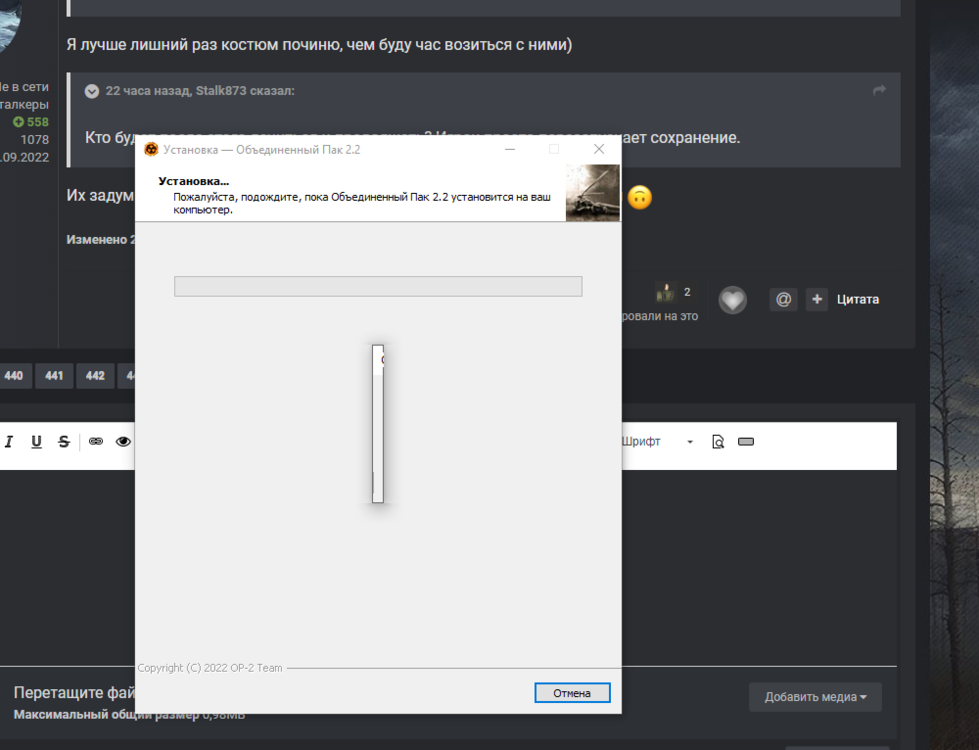Cancel installation with the Отмена button
The image size is (979, 750).
(x=572, y=693)
